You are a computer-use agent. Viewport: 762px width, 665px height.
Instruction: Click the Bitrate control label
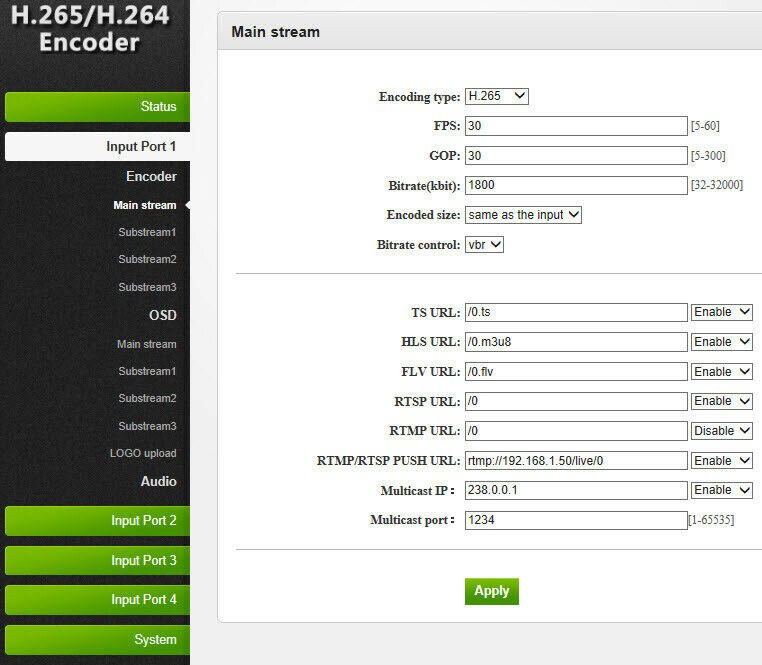point(418,245)
